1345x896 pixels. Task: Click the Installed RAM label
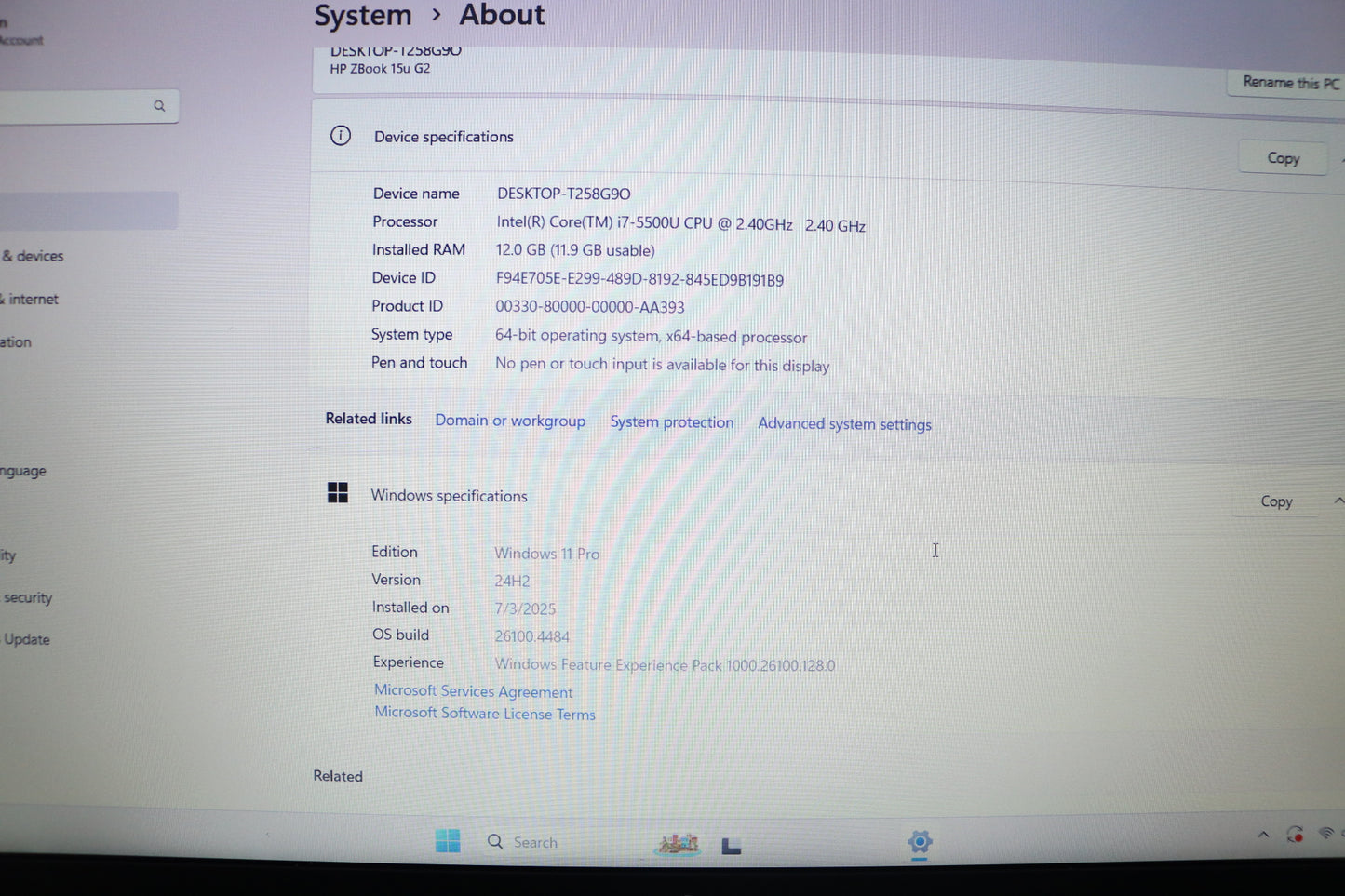(x=419, y=249)
